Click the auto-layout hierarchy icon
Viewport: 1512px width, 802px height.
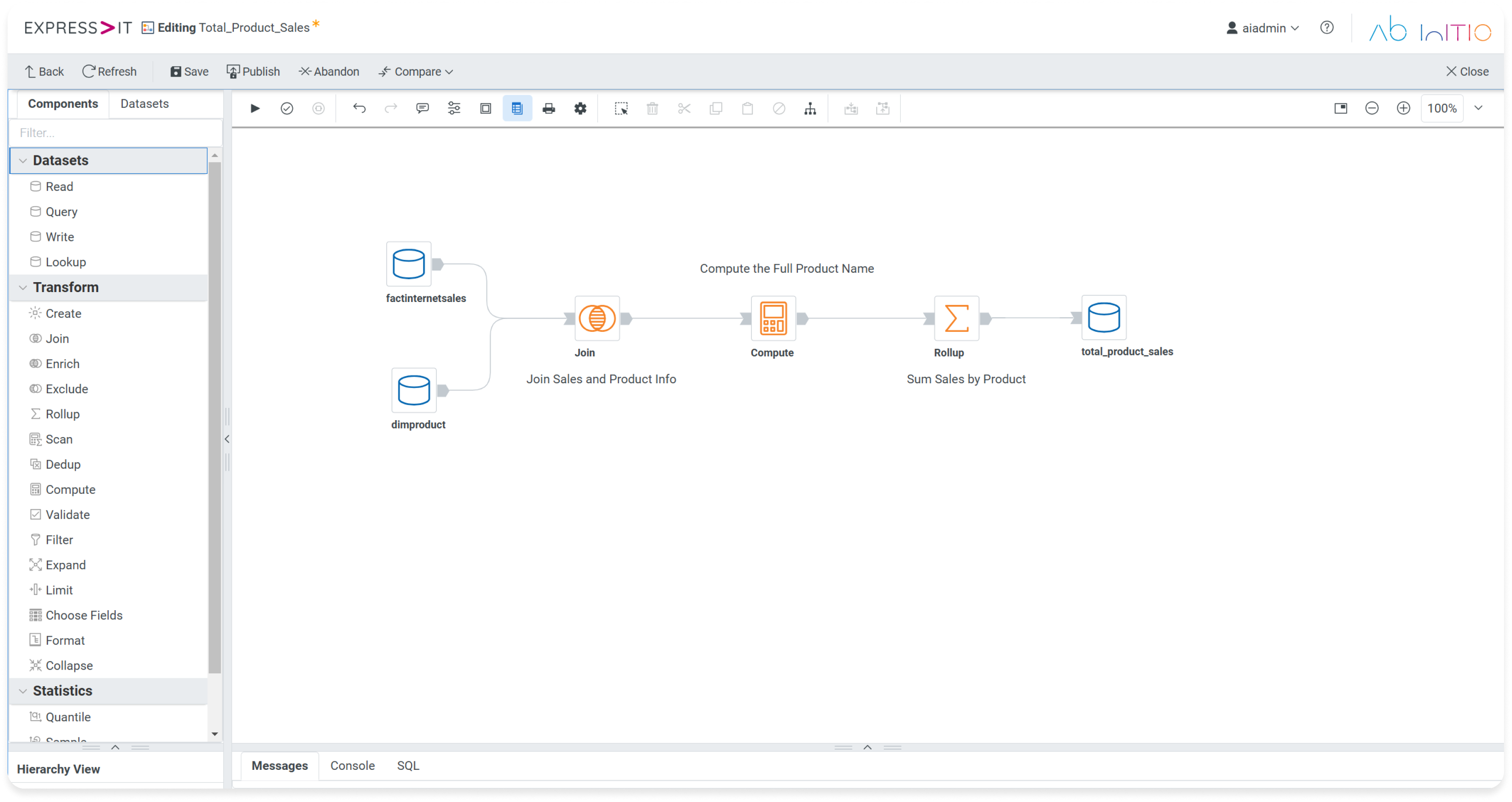pos(810,108)
